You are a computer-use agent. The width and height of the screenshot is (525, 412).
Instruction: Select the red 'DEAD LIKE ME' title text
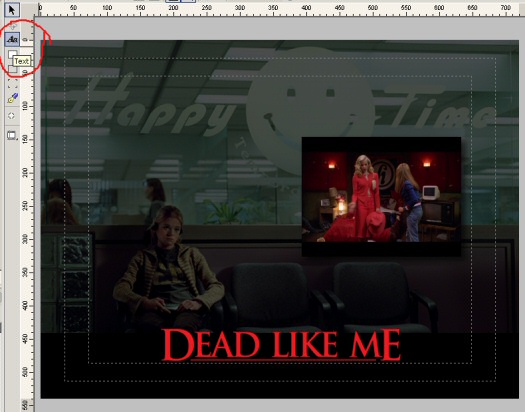281,345
